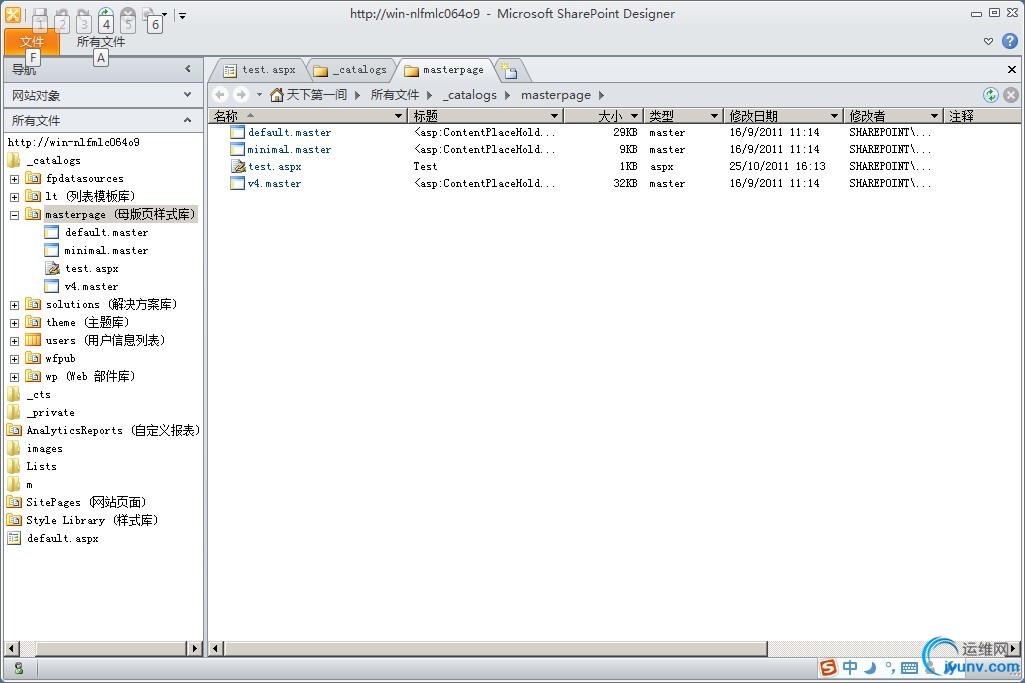This screenshot has height=683, width=1025.
Task: Refresh the file list with green icon
Action: click(991, 95)
